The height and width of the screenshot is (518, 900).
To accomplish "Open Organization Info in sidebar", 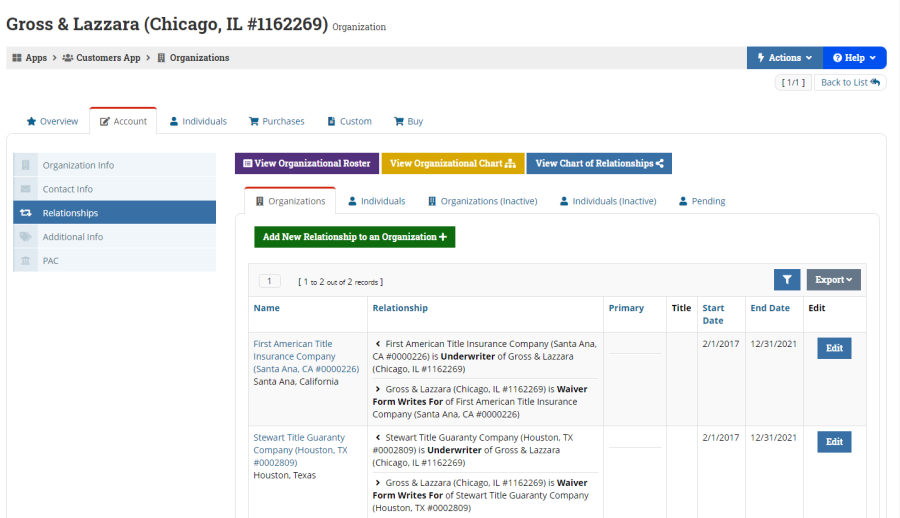I will [x=115, y=165].
